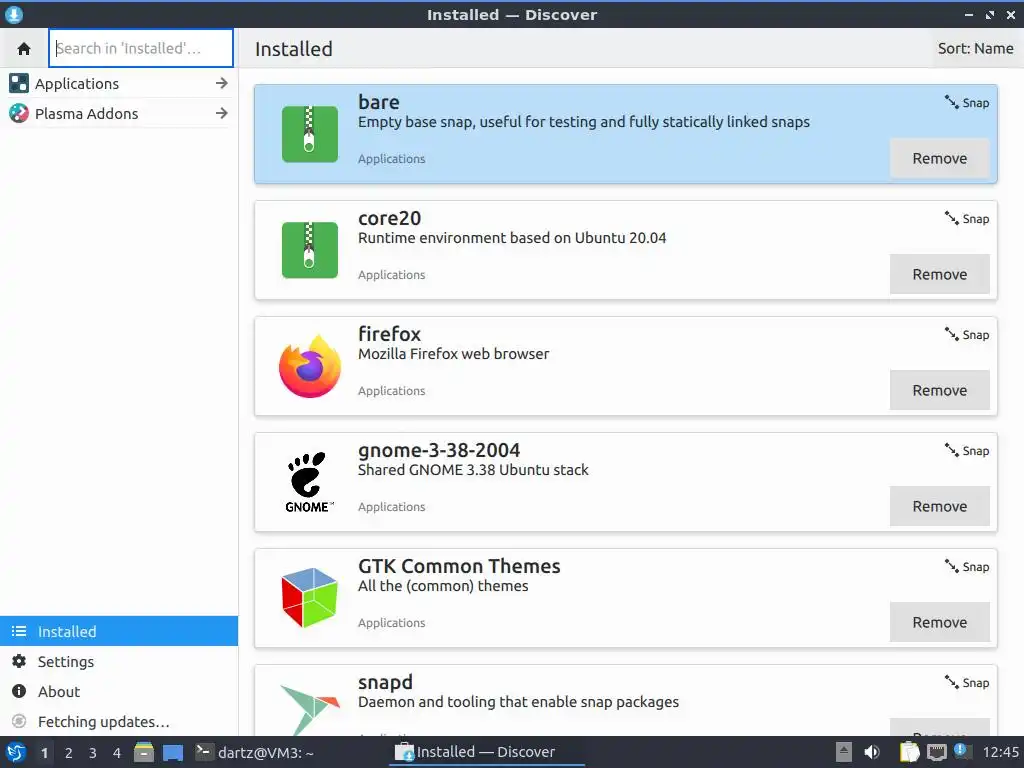Screen dimensions: 1024x768
Task: Remove the gnome-3-38-2004 snap
Action: [x=939, y=506]
